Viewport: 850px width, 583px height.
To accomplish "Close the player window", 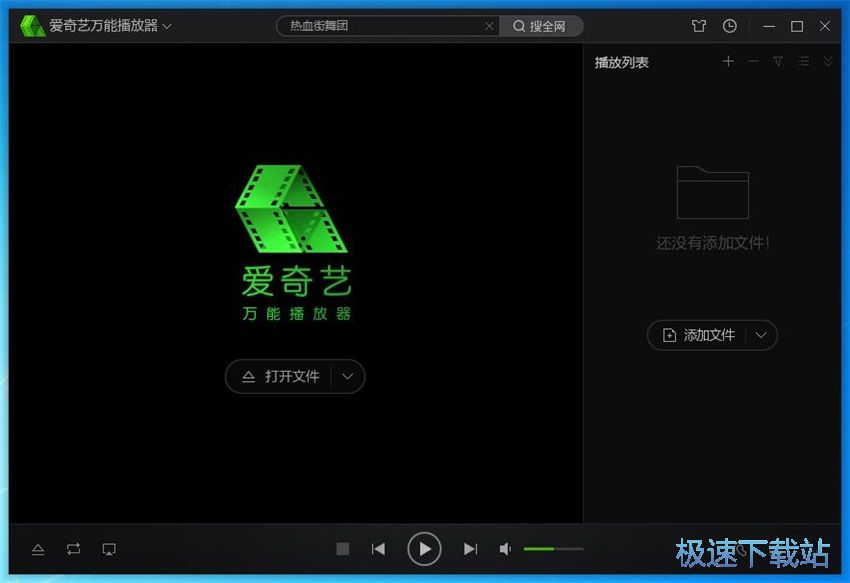I will [825, 26].
